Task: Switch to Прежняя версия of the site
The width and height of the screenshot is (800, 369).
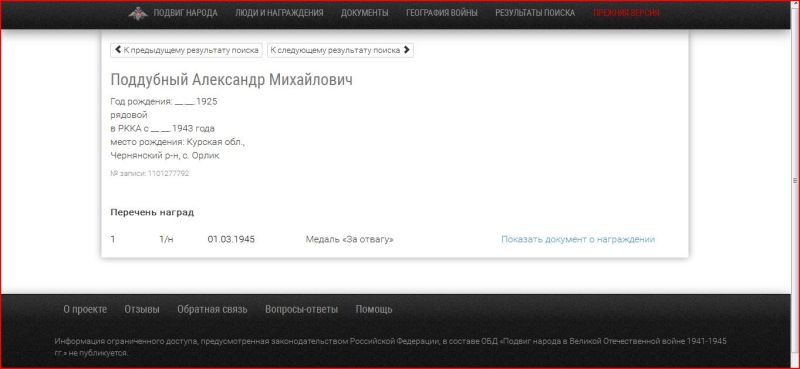Action: pyautogui.click(x=626, y=13)
